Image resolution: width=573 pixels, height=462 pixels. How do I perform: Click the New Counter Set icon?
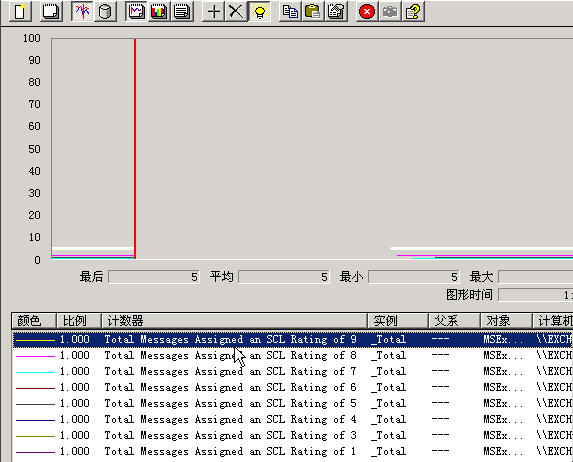pyautogui.click(x=20, y=11)
